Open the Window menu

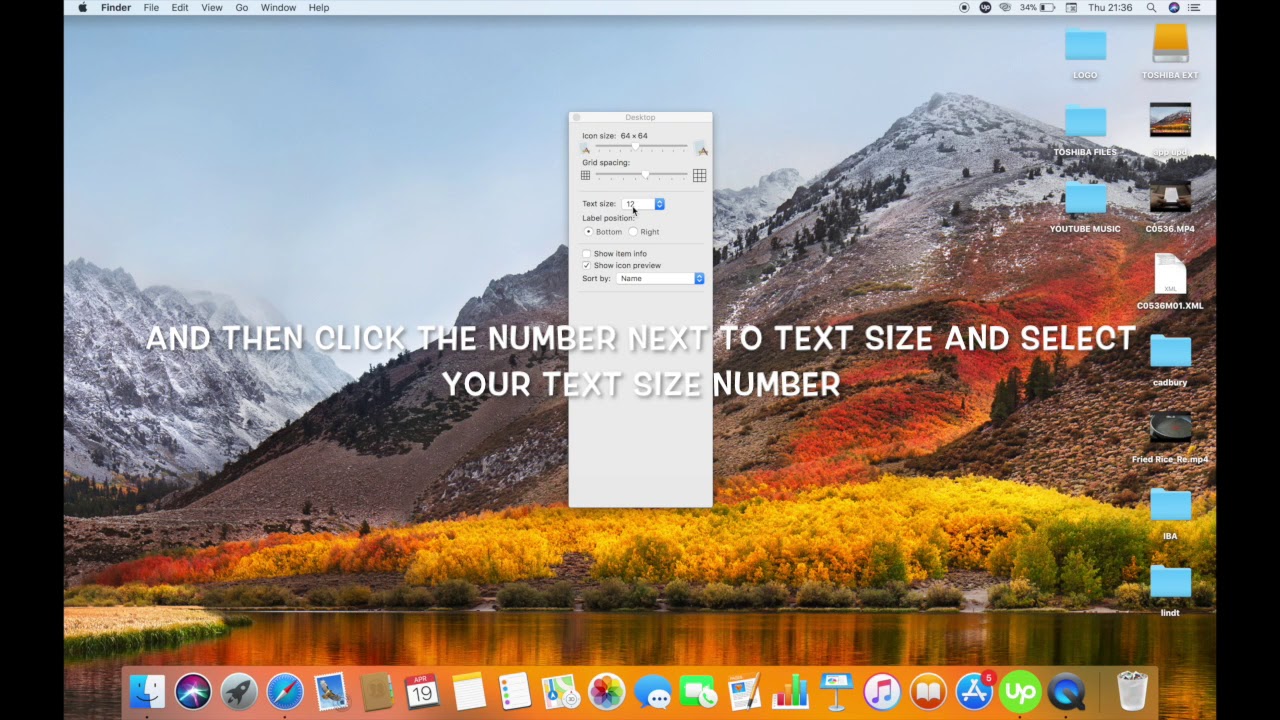pos(278,7)
